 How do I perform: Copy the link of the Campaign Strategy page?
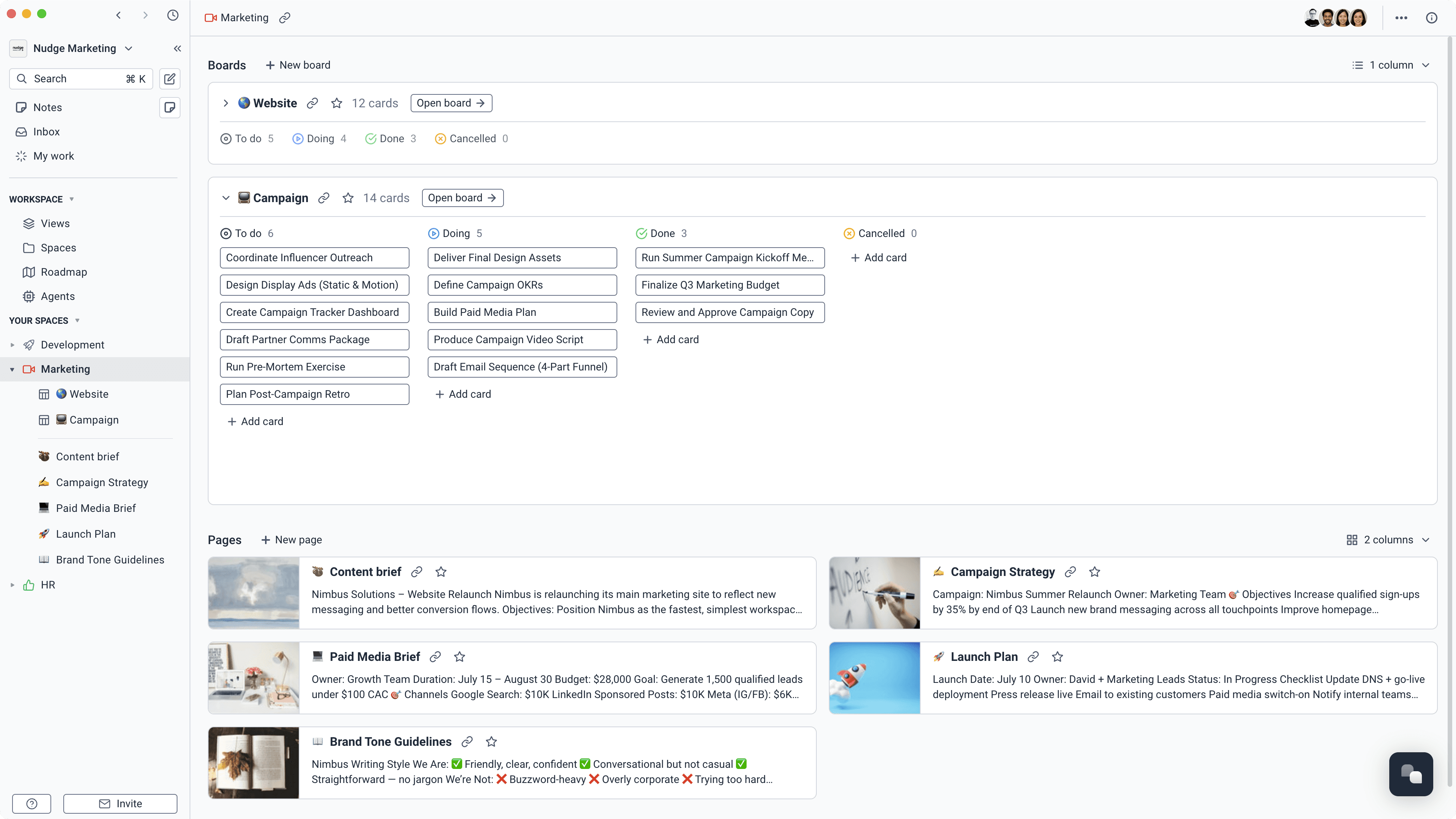pos(1070,572)
